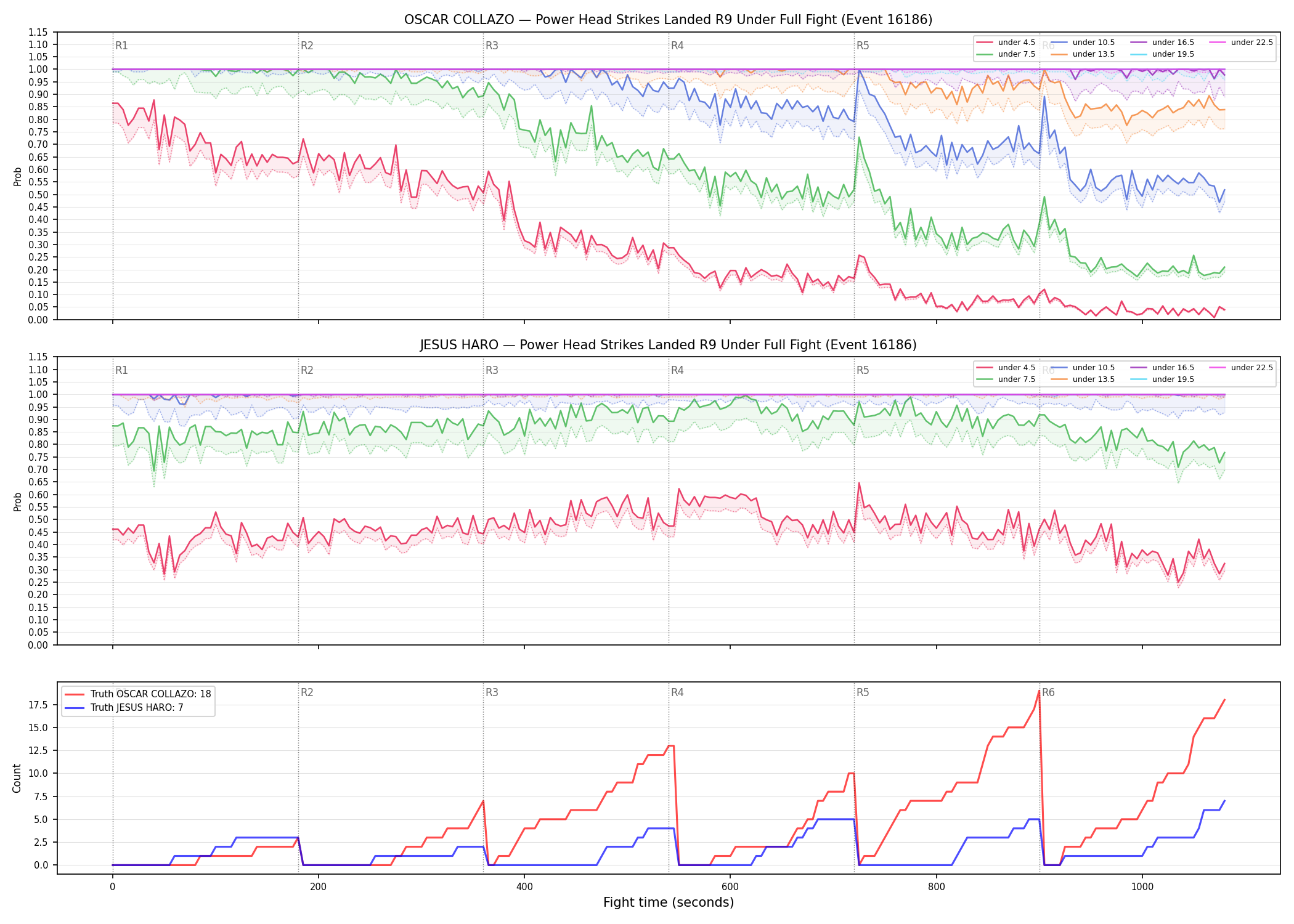The image size is (1294, 924).
Task: Select 'under 19.5' legend entry in Jesus Haro chart
Action: (1163, 379)
